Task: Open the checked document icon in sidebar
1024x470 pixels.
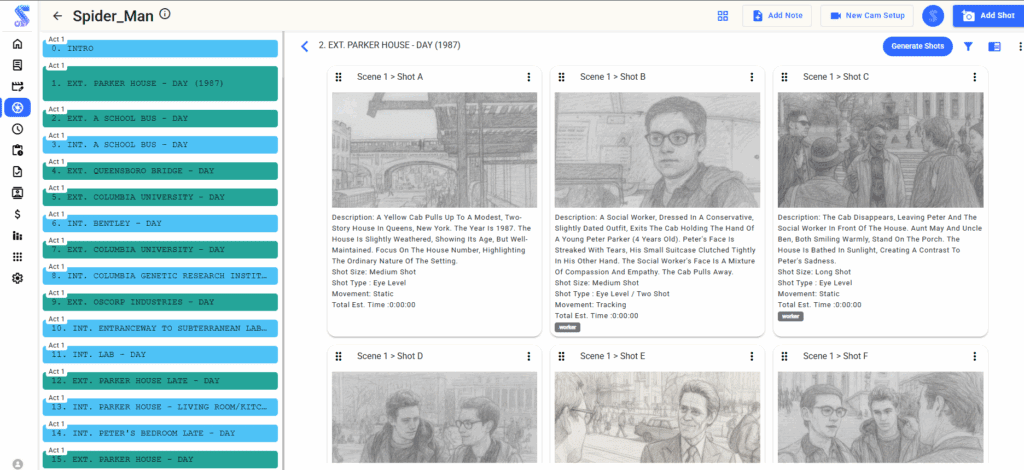Action: (x=18, y=171)
